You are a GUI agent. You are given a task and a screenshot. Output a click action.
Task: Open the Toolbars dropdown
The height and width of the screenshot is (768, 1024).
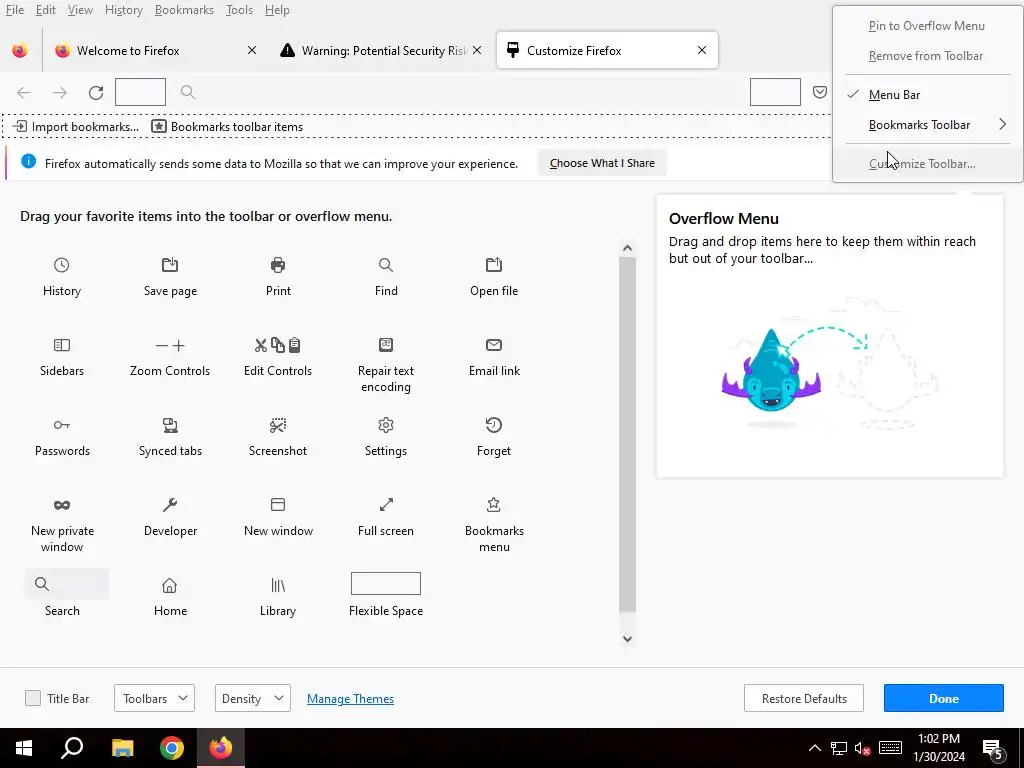point(154,698)
